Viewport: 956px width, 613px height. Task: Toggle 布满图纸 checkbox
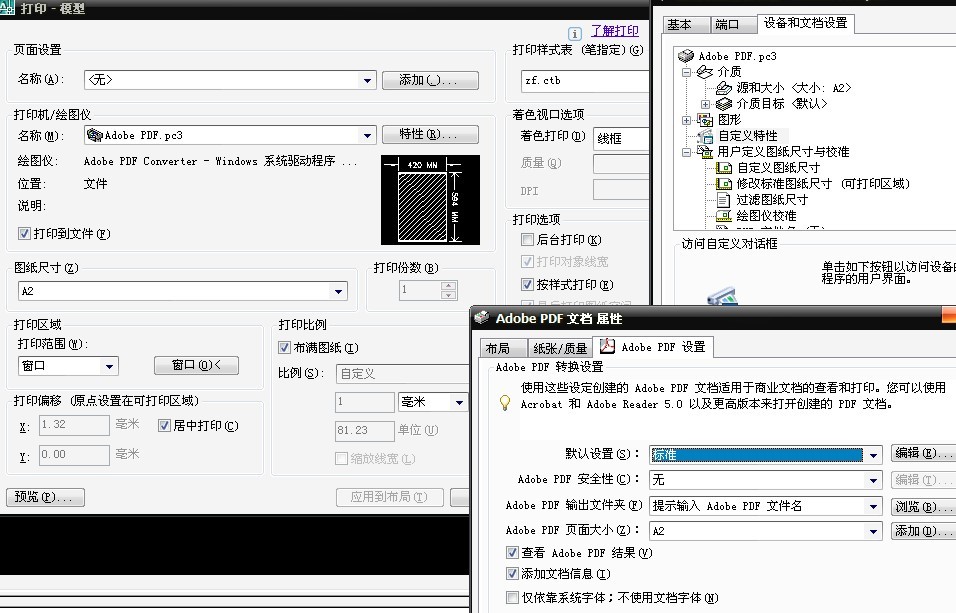[x=284, y=348]
